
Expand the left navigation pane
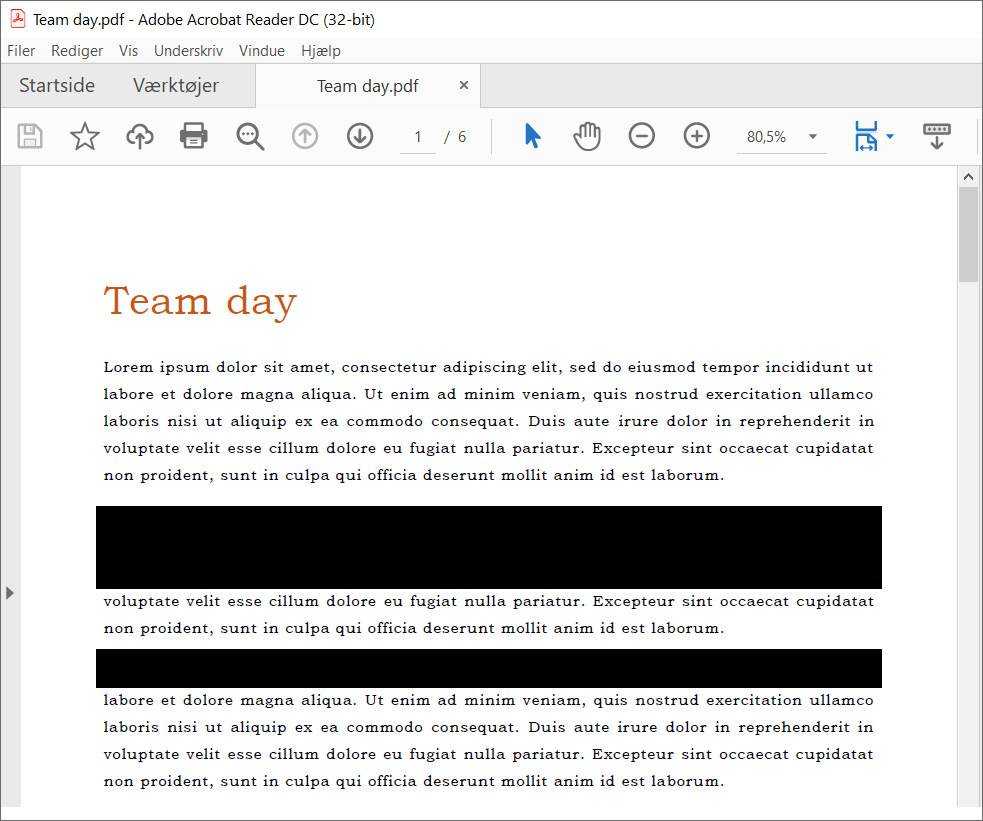click(10, 593)
